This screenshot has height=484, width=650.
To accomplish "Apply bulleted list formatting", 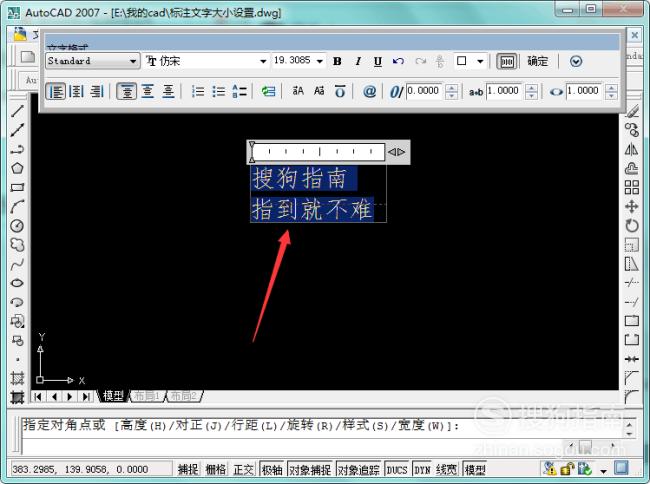I will click(x=218, y=91).
